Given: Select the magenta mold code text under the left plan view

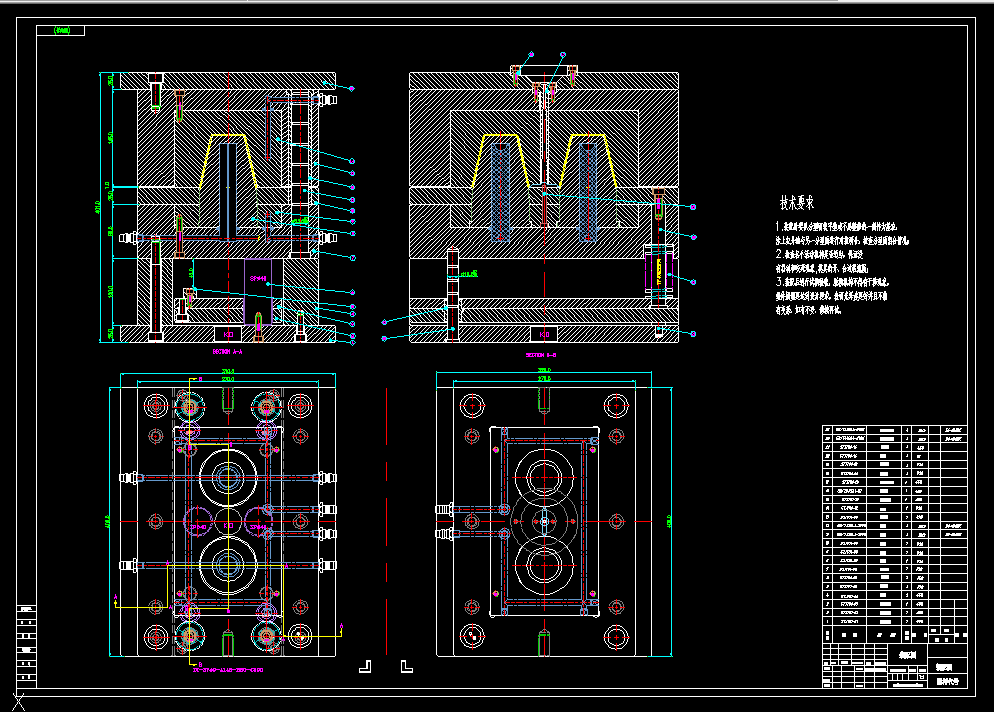Looking at the screenshot, I should [228, 670].
